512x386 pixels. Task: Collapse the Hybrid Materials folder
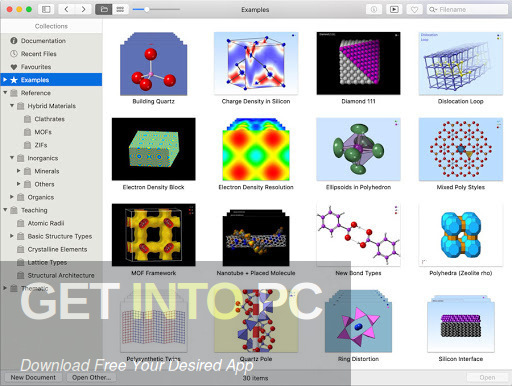tap(12, 106)
